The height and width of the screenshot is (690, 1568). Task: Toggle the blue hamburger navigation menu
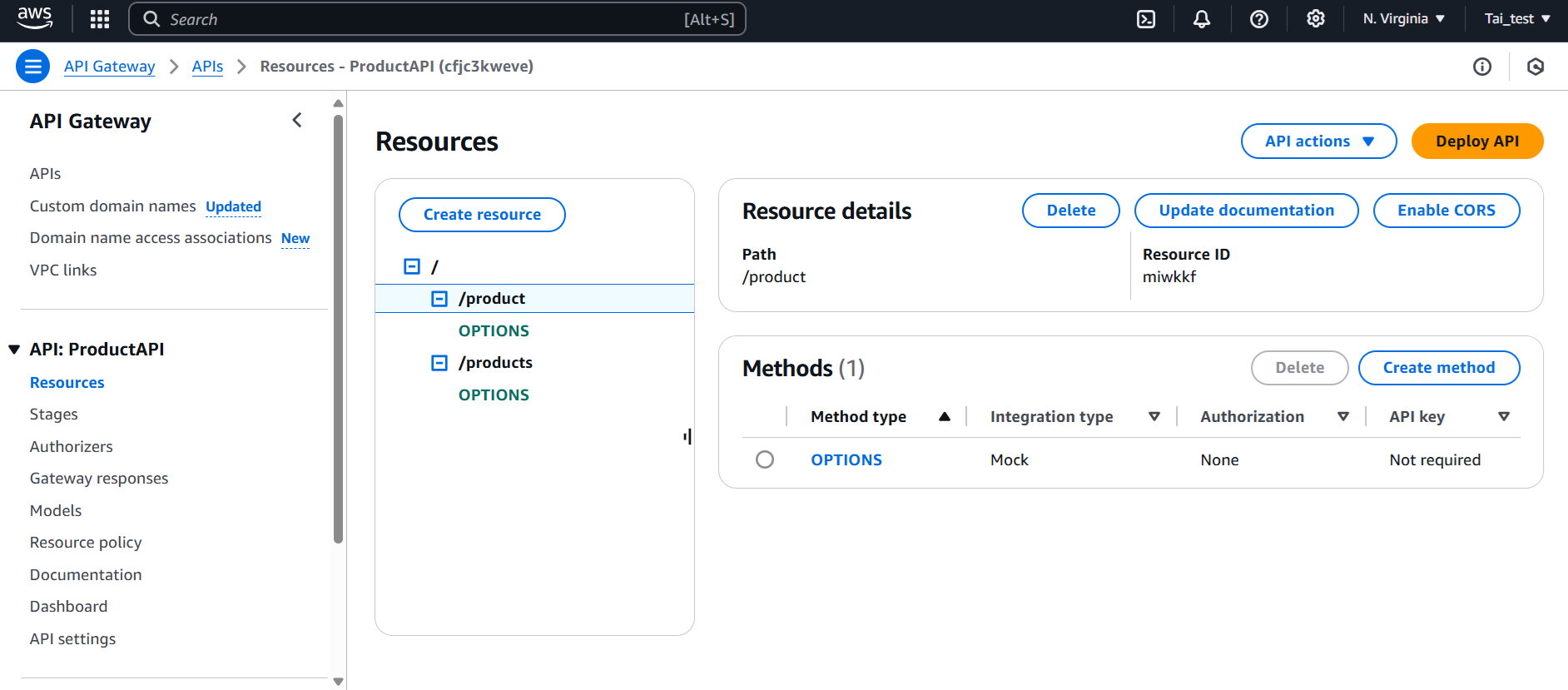pyautogui.click(x=33, y=67)
